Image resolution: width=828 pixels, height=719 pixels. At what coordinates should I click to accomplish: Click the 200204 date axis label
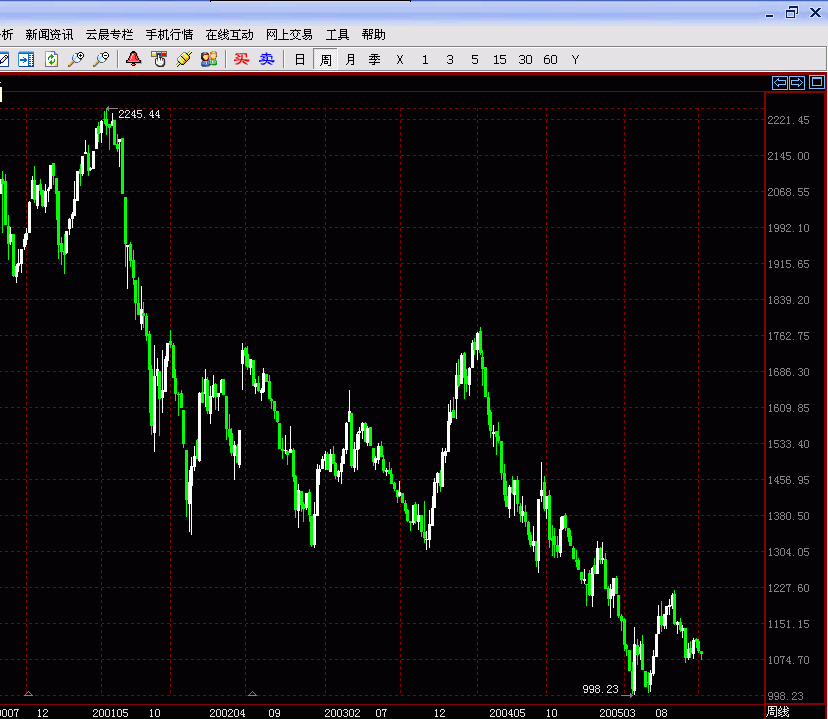coord(227,713)
